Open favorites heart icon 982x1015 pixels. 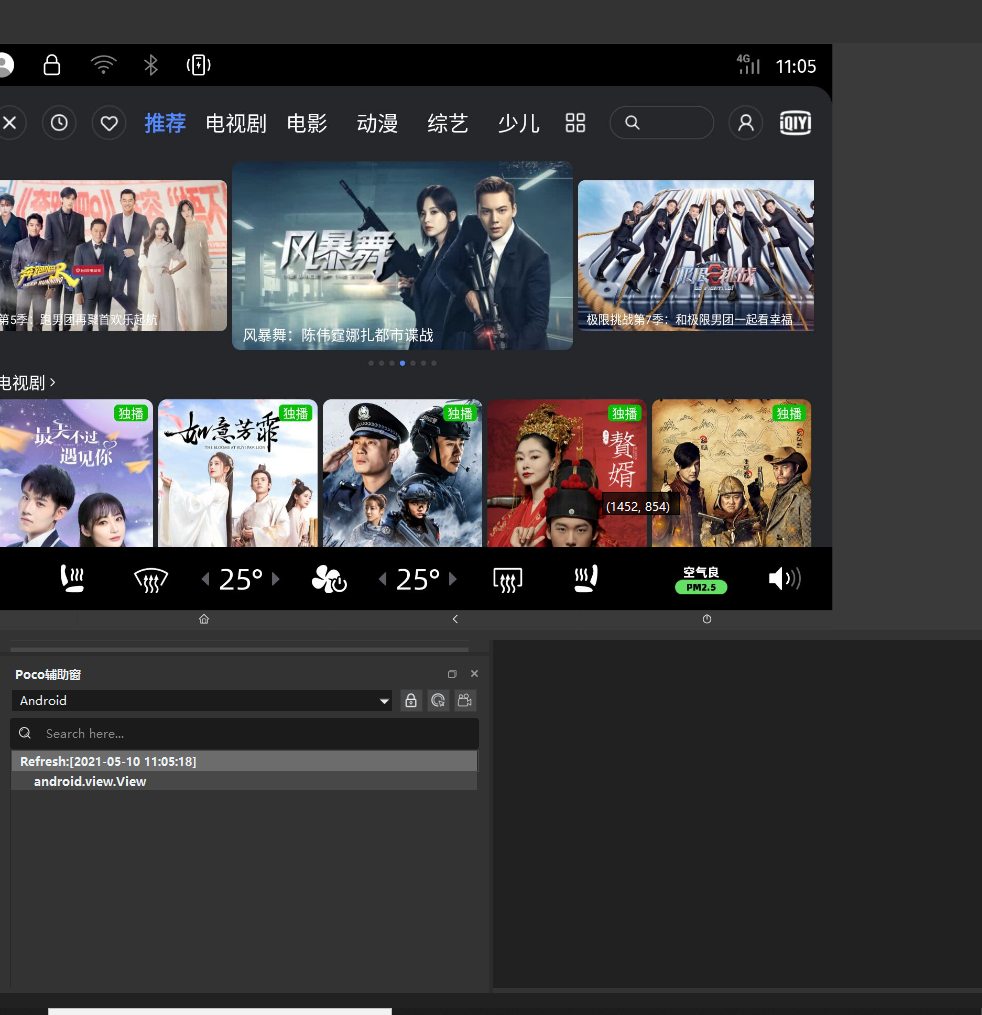[109, 122]
